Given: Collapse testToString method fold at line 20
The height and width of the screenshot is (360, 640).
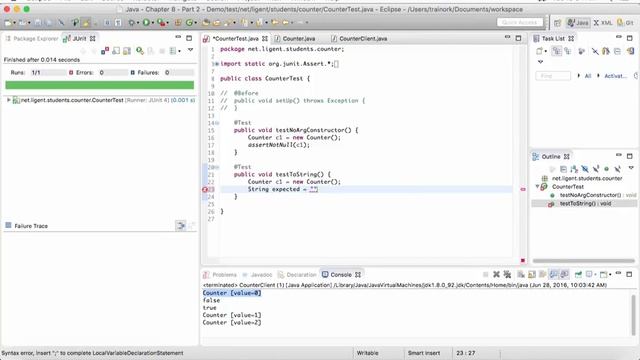Looking at the screenshot, I should [x=217, y=167].
